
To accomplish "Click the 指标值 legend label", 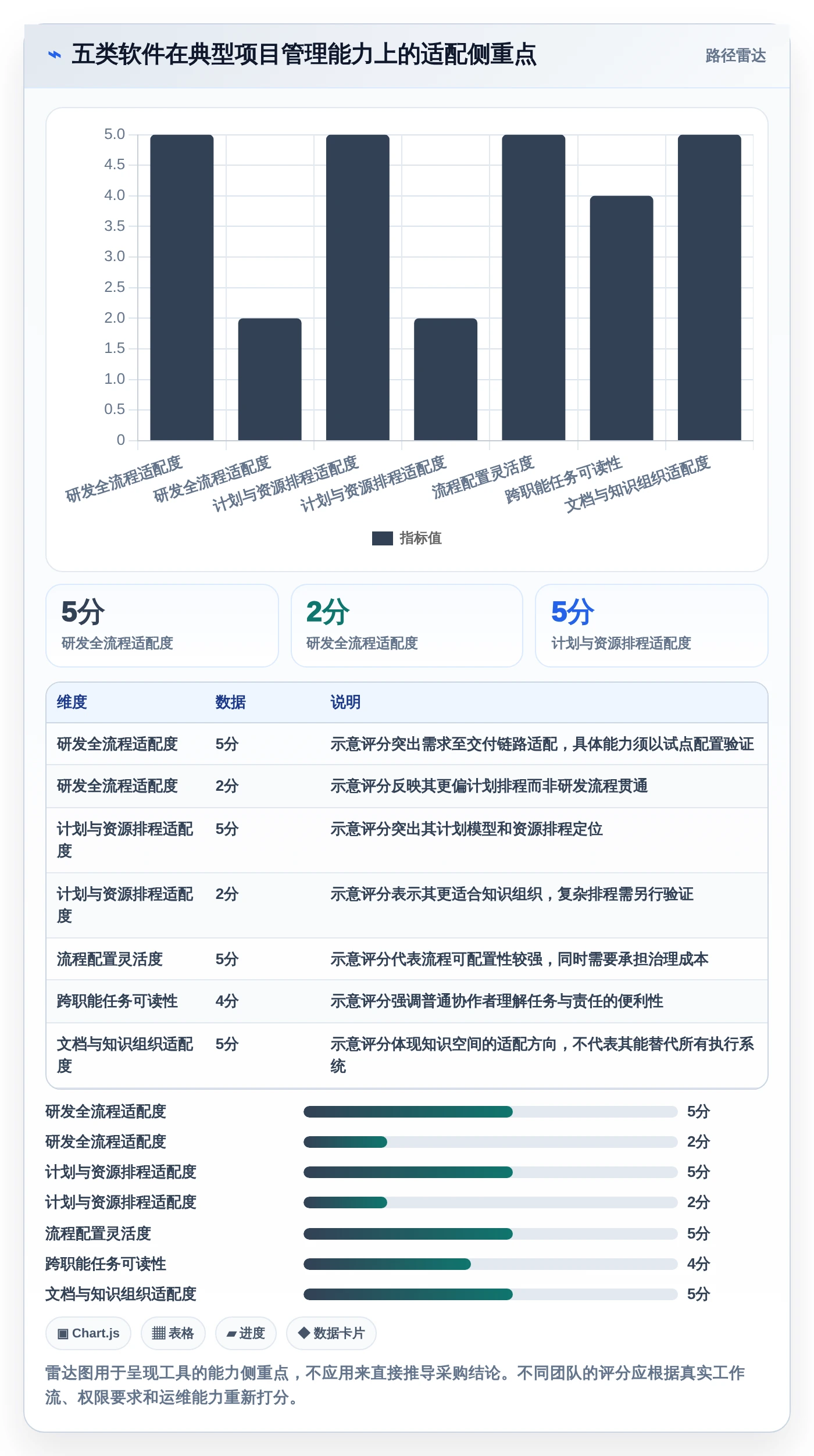I will (x=420, y=538).
